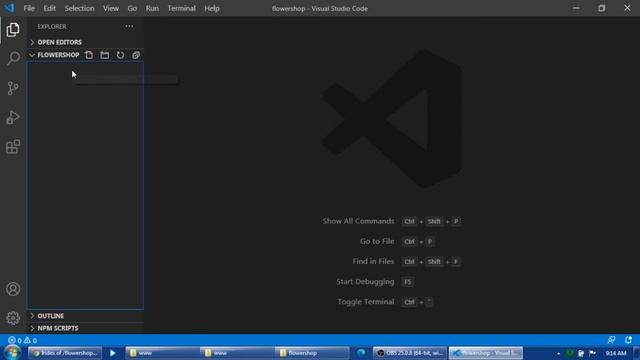
Task: Click the Go to File hint text
Action: pyautogui.click(x=377, y=241)
